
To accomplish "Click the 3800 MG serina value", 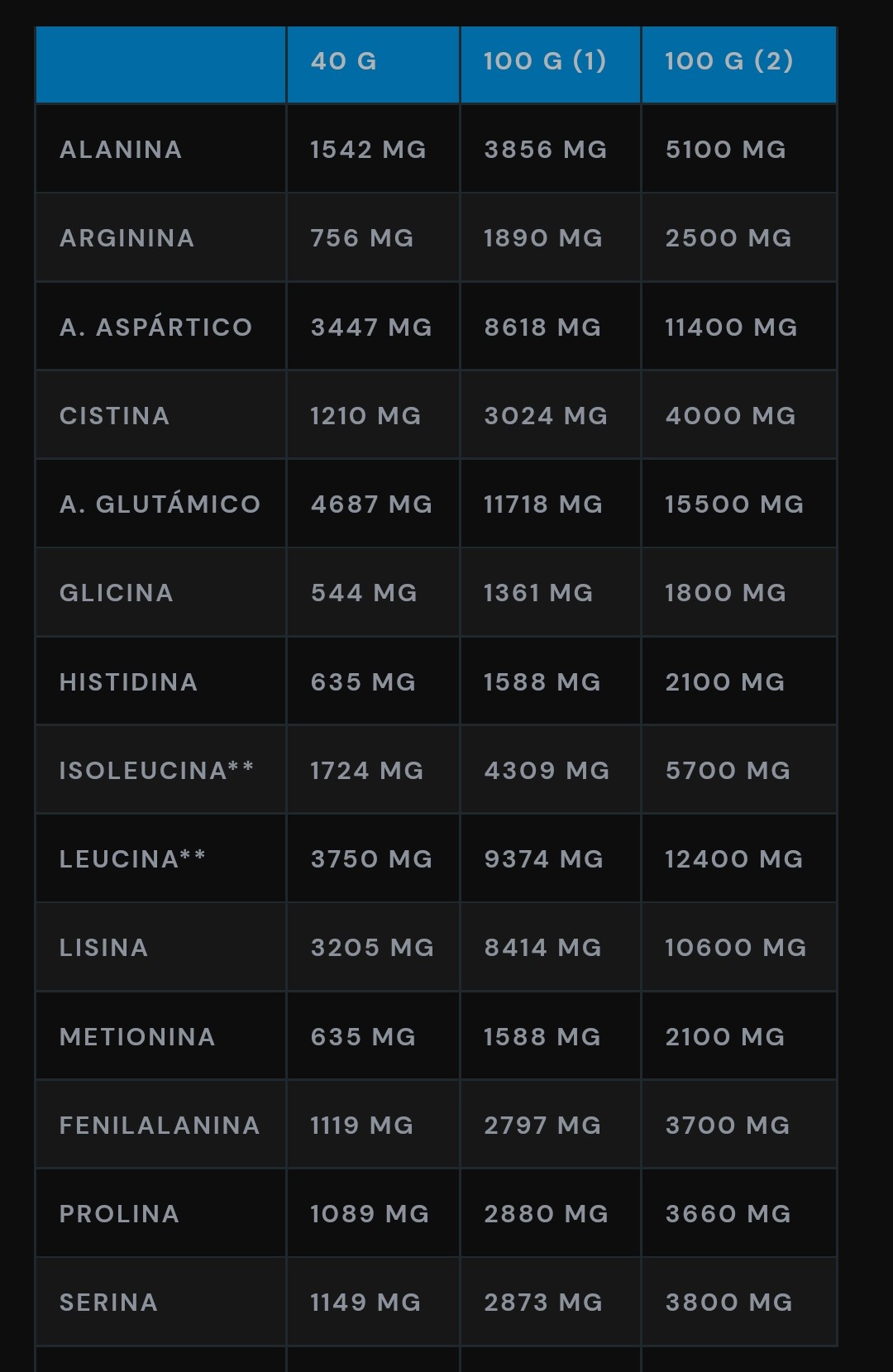I will tap(728, 1303).
